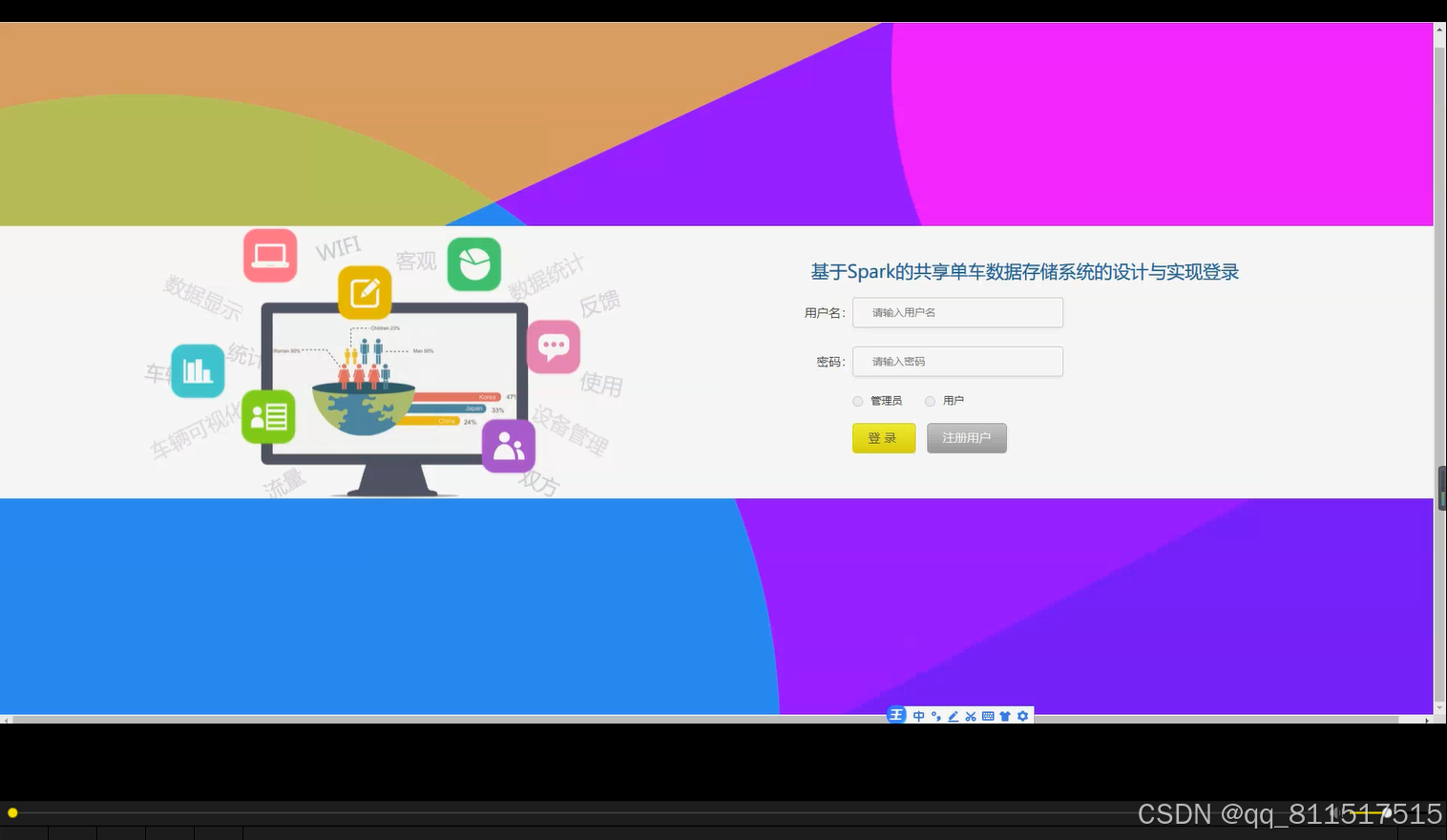This screenshot has width=1447, height=840.
Task: Click the 基于Spark的共享单车 login title
Action: [x=1025, y=272]
